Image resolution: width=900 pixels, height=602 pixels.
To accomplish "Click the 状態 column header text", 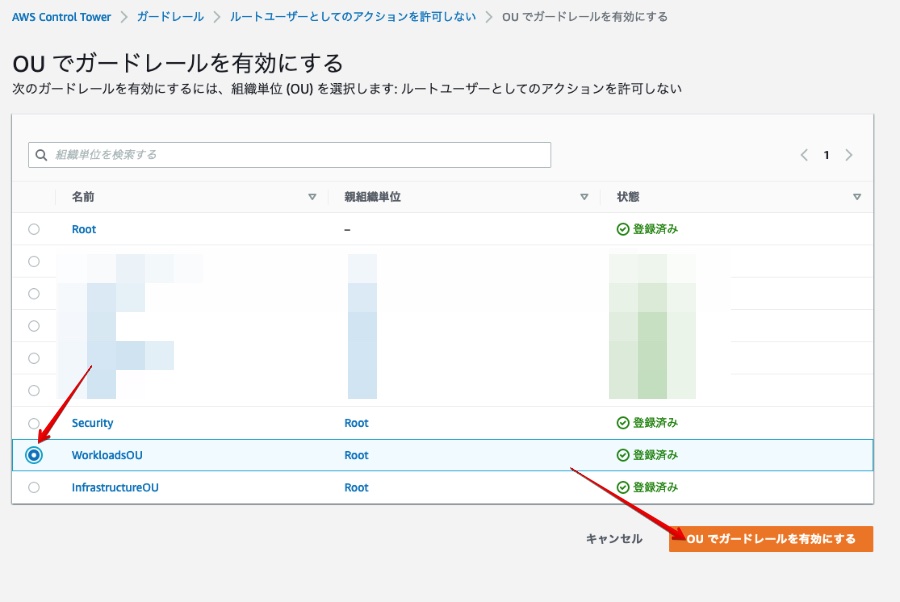I will (628, 197).
